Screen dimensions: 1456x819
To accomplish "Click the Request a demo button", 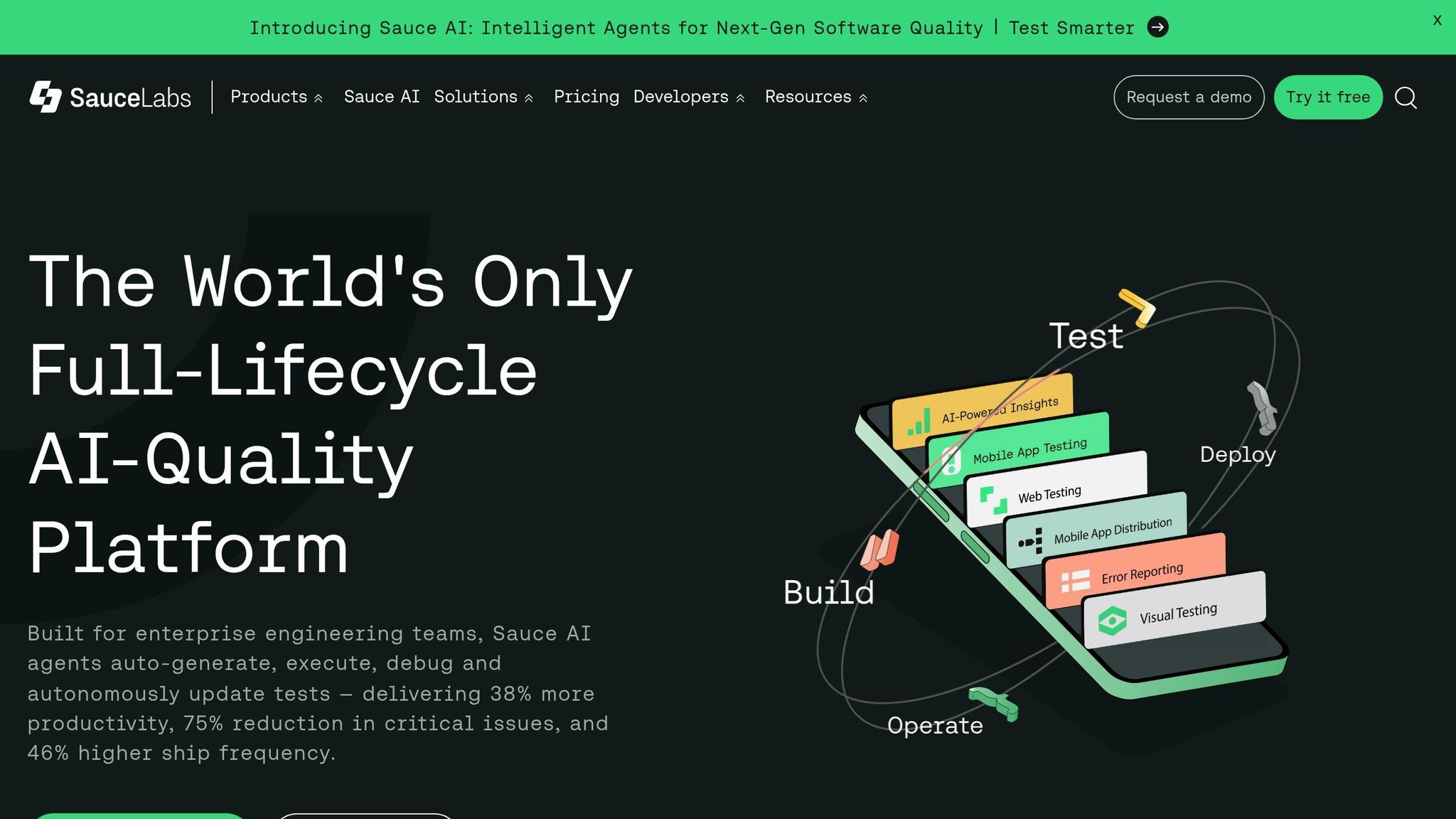I will [x=1189, y=97].
